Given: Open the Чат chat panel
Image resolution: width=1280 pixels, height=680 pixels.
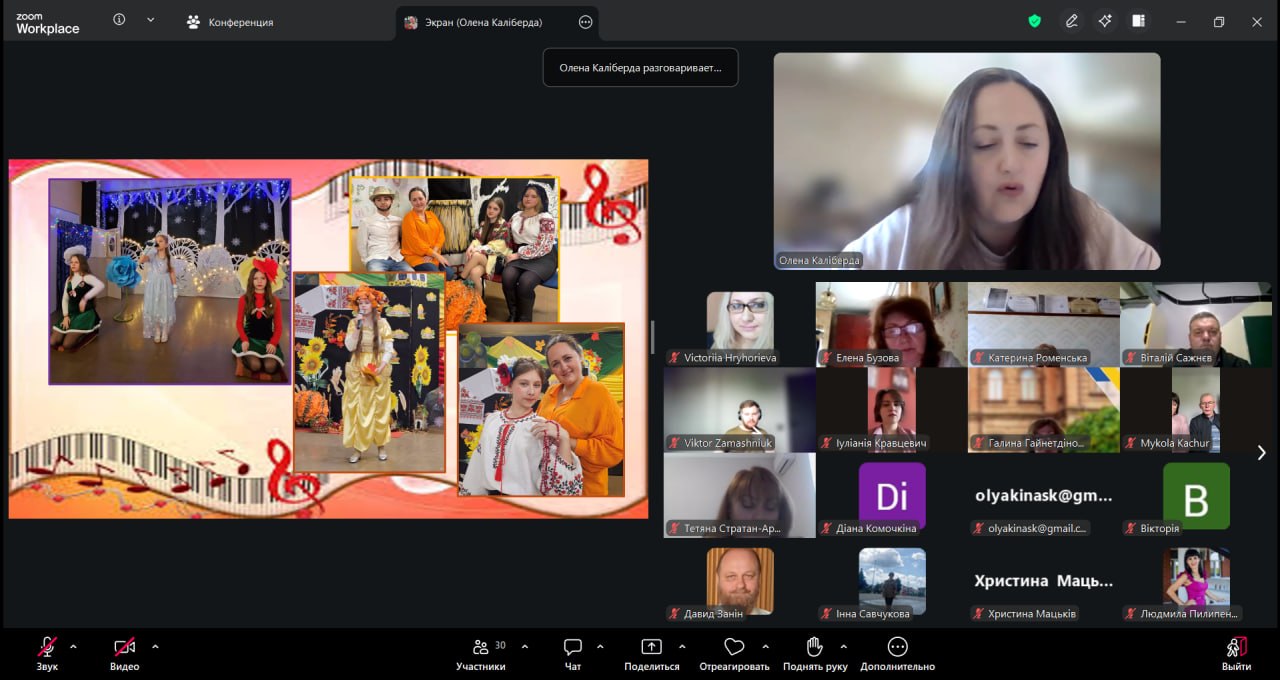Looking at the screenshot, I should 573,654.
